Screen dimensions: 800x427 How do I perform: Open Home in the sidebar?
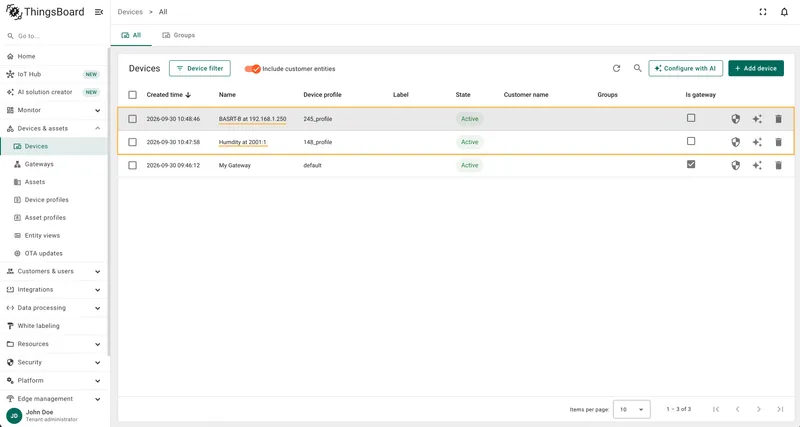point(54,56)
